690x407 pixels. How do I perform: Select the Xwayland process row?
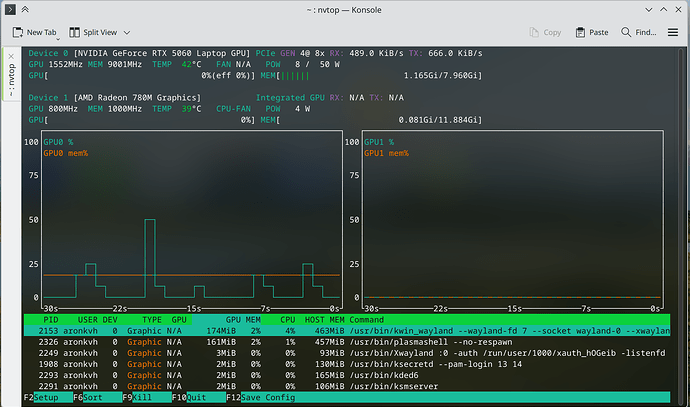(347, 353)
